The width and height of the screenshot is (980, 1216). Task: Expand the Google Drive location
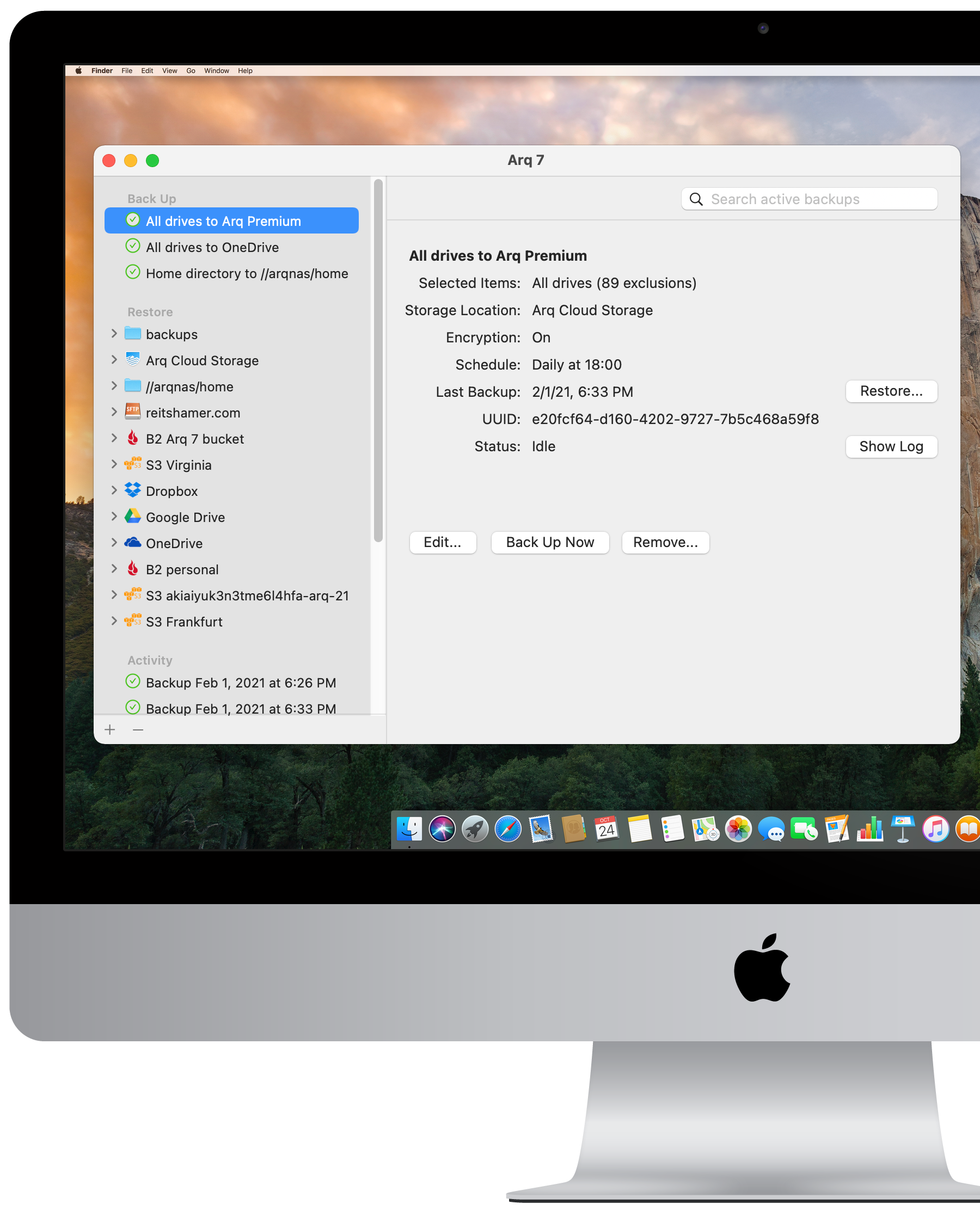click(x=114, y=517)
